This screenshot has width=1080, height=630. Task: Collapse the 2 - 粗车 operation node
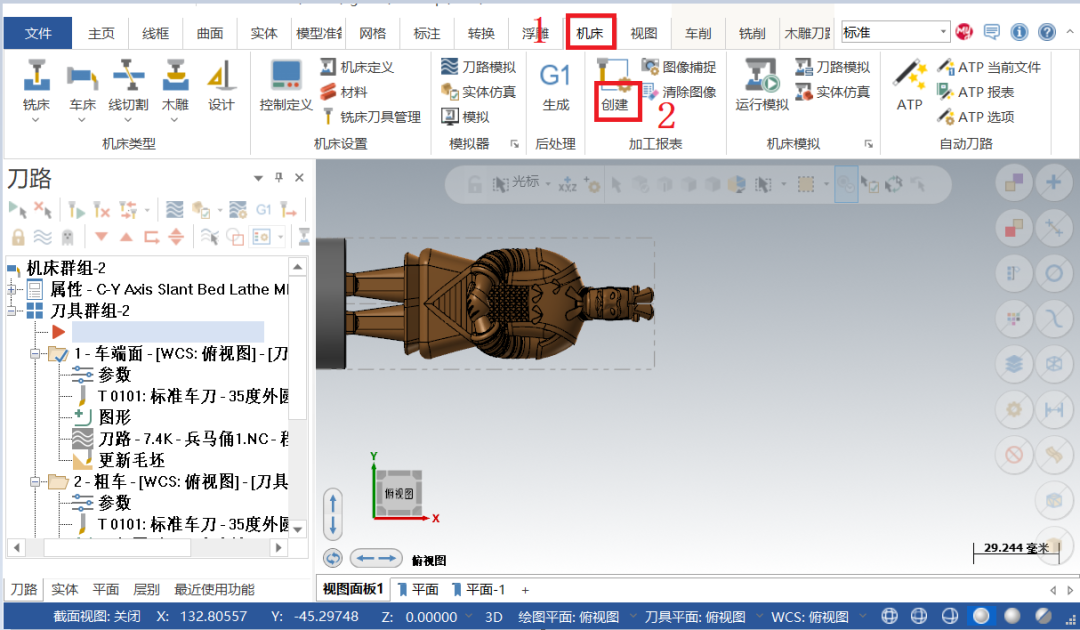(x=34, y=482)
